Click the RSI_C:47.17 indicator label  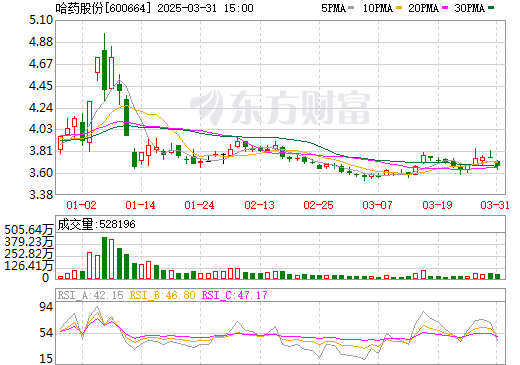coord(235,295)
